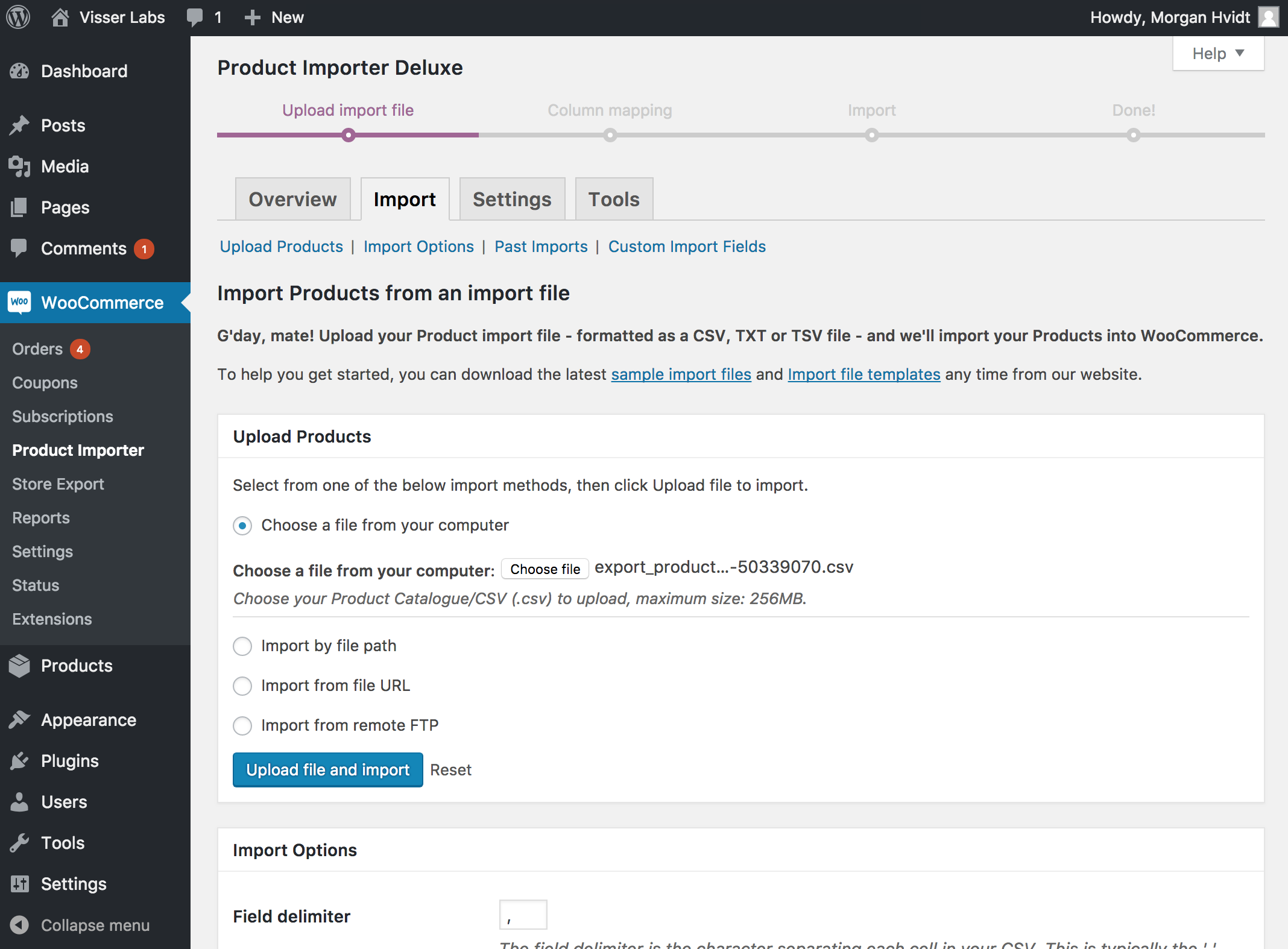Select Choose a file from your computer radio
Screen dimensions: 1288x949
(x=242, y=526)
